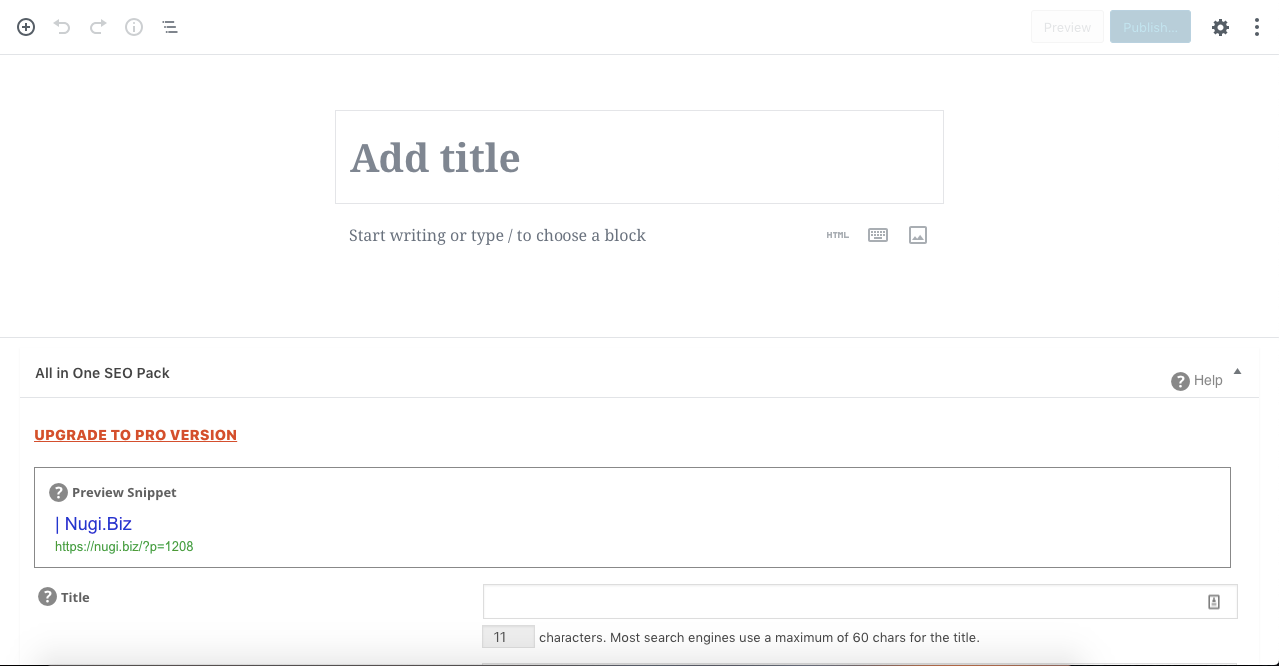This screenshot has width=1279, height=666.
Task: Click the Redo arrow icon
Action: [x=98, y=27]
